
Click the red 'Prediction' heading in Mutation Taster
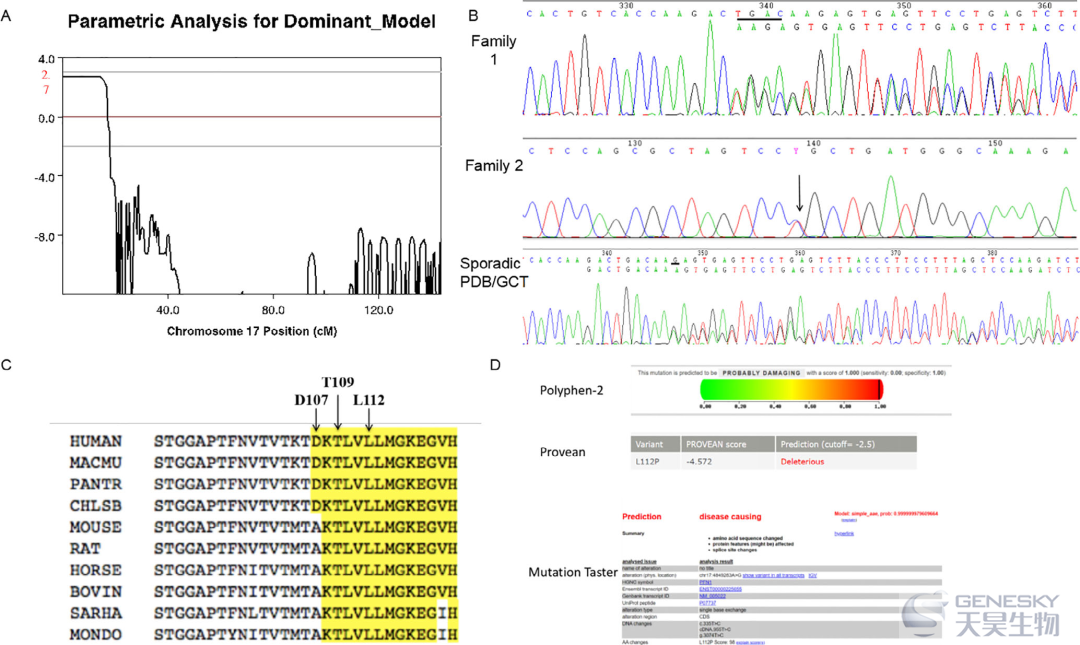[x=641, y=516]
